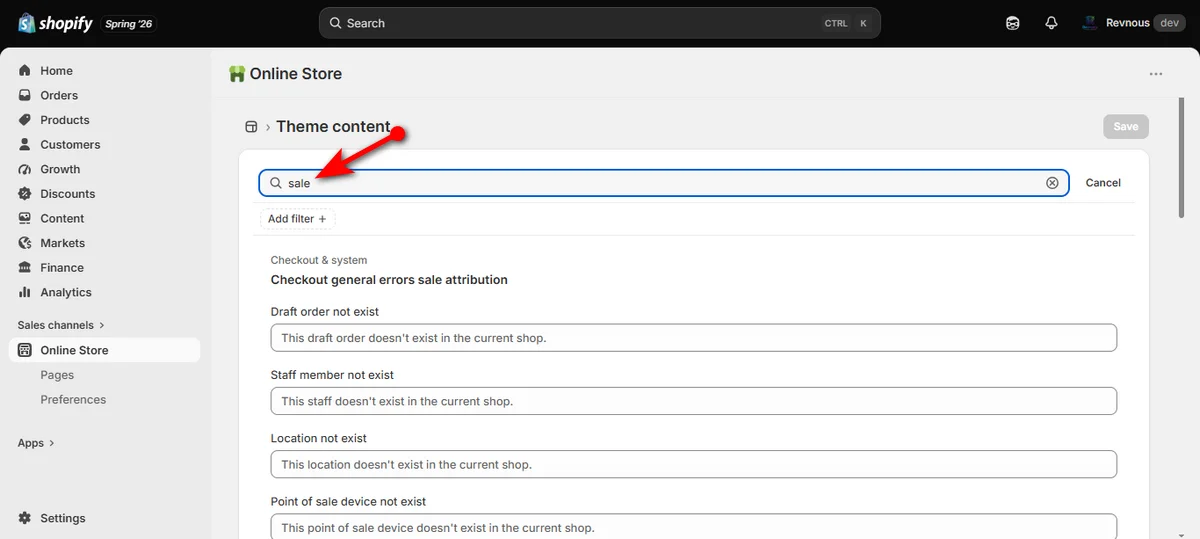Viewport: 1200px width, 539px height.
Task: Open Pages under Online Store
Action: [57, 375]
